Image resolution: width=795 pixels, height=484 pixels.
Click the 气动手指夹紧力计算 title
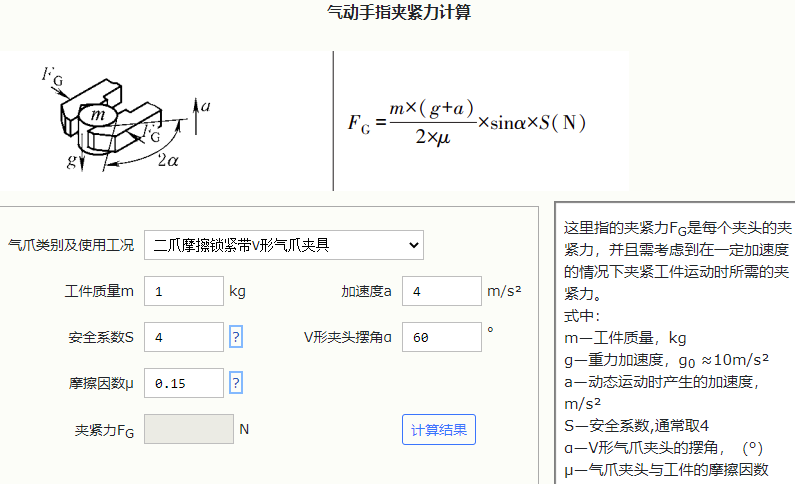(x=399, y=12)
